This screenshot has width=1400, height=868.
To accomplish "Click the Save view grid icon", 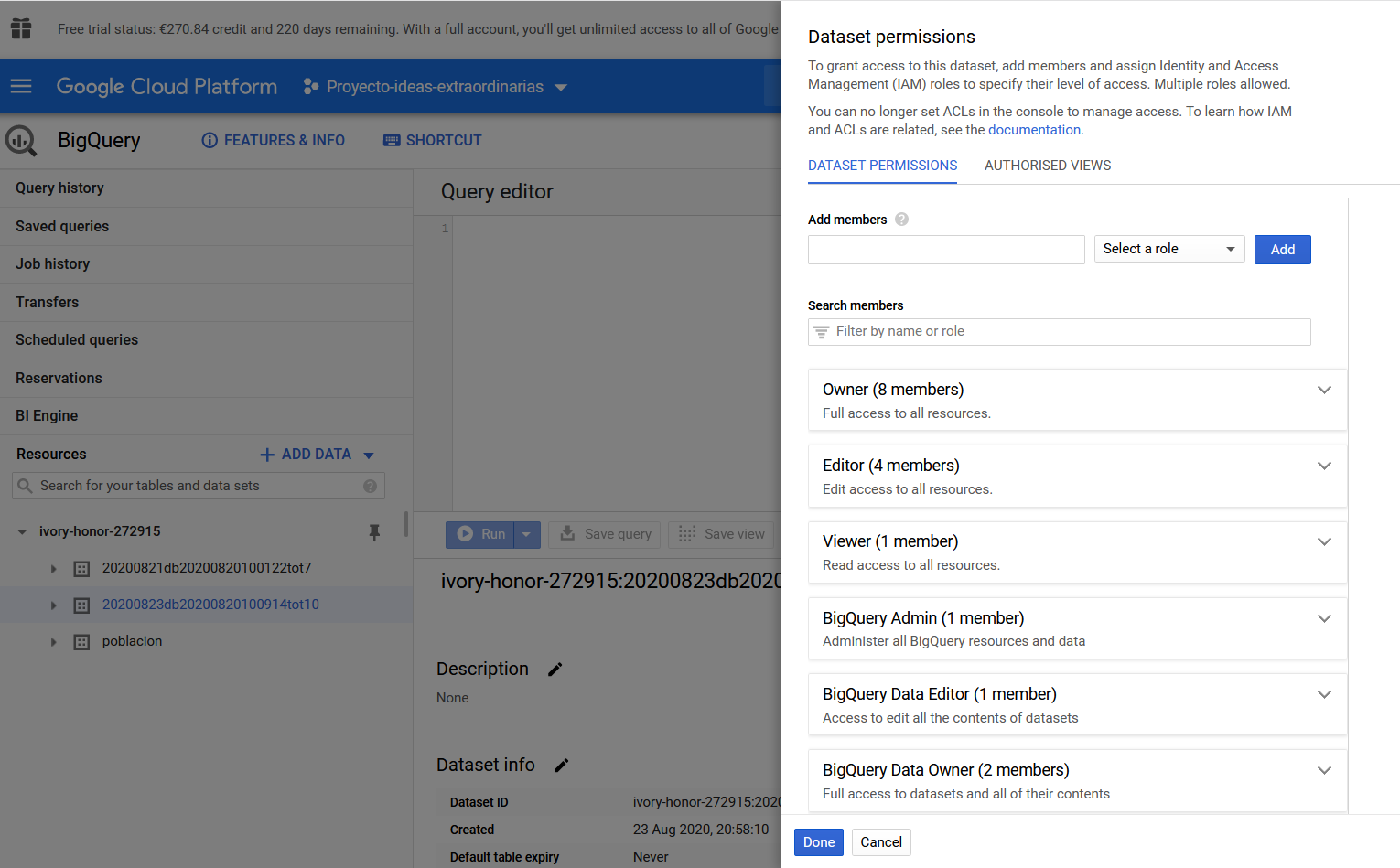I will pyautogui.click(x=687, y=533).
